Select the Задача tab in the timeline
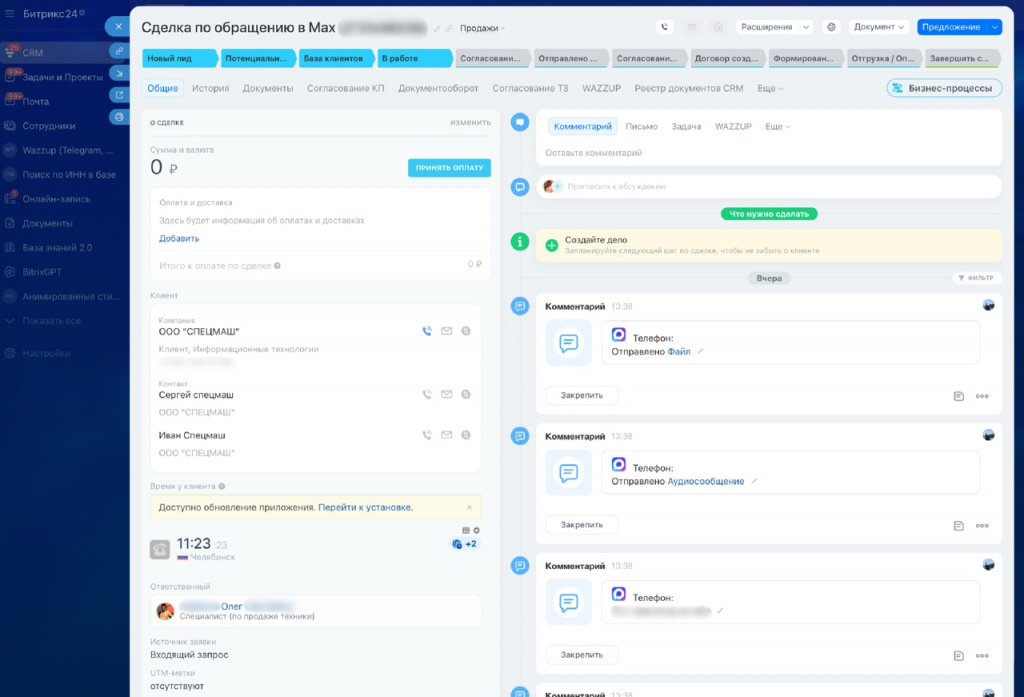The image size is (1024, 697). [x=686, y=127]
